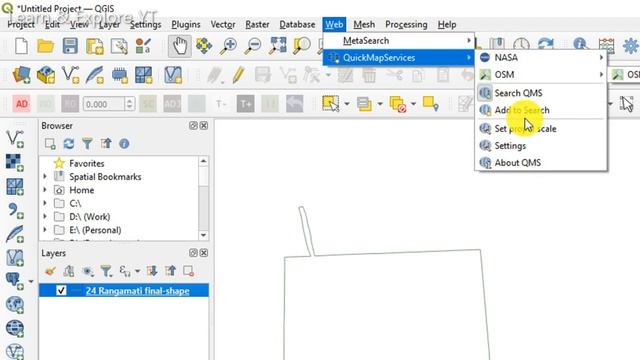Viewport: 640px width, 360px height.
Task: Activate the Pan Map hand tool
Action: [x=180, y=46]
